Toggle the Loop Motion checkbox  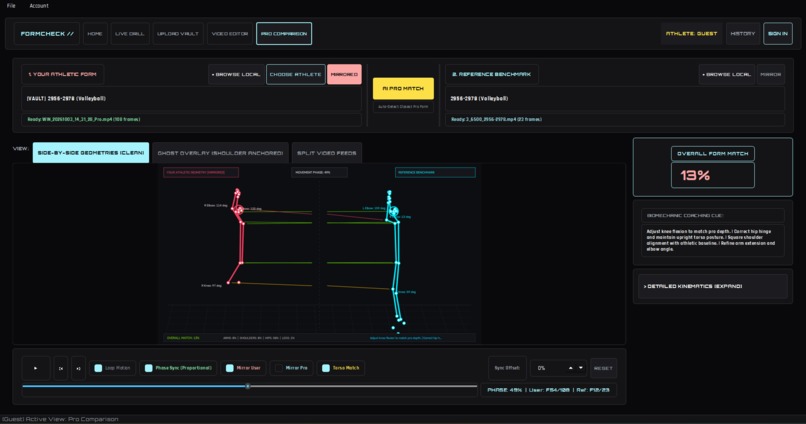[98, 368]
